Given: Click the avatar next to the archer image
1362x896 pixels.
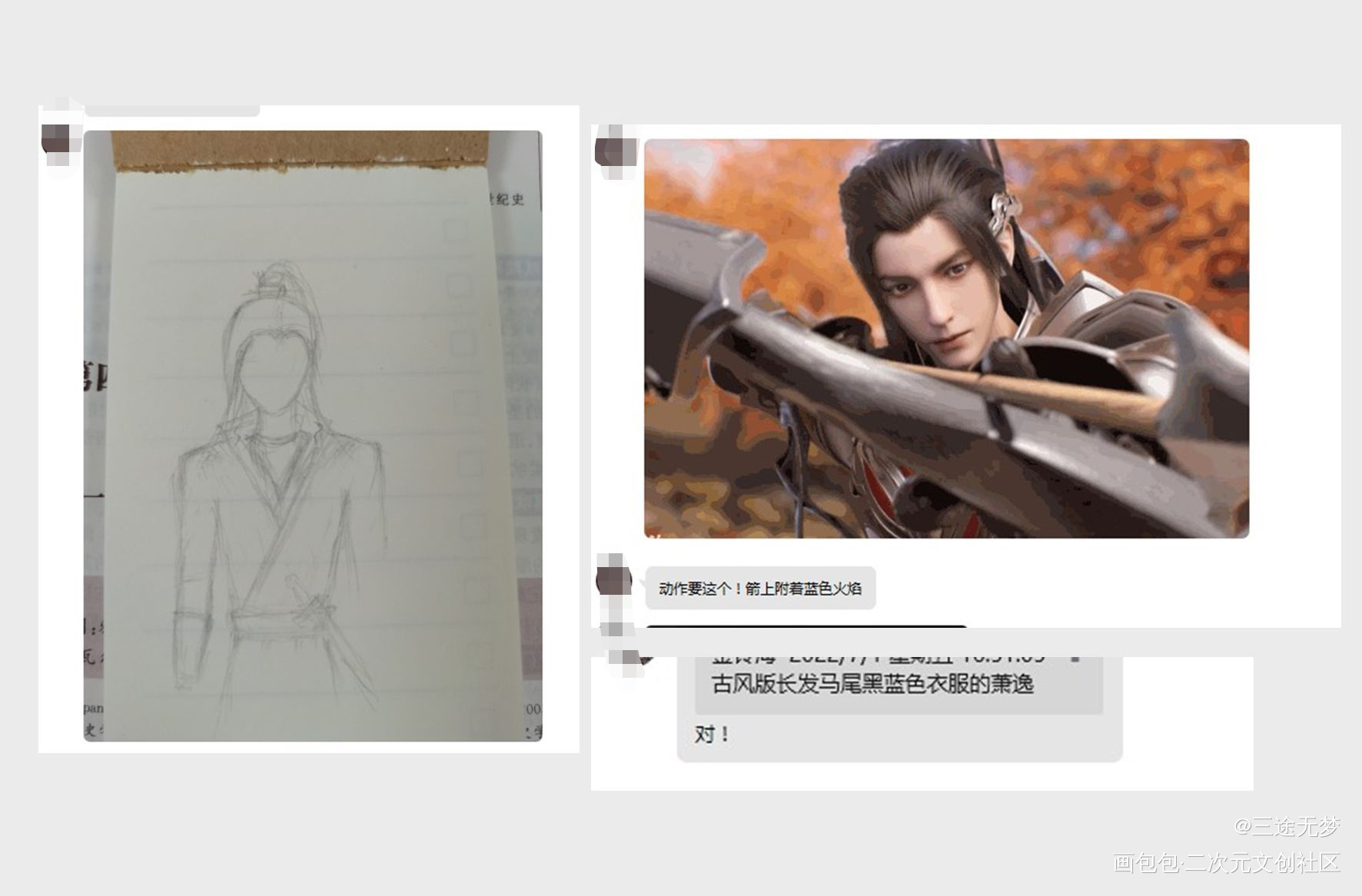Looking at the screenshot, I should click(616, 151).
